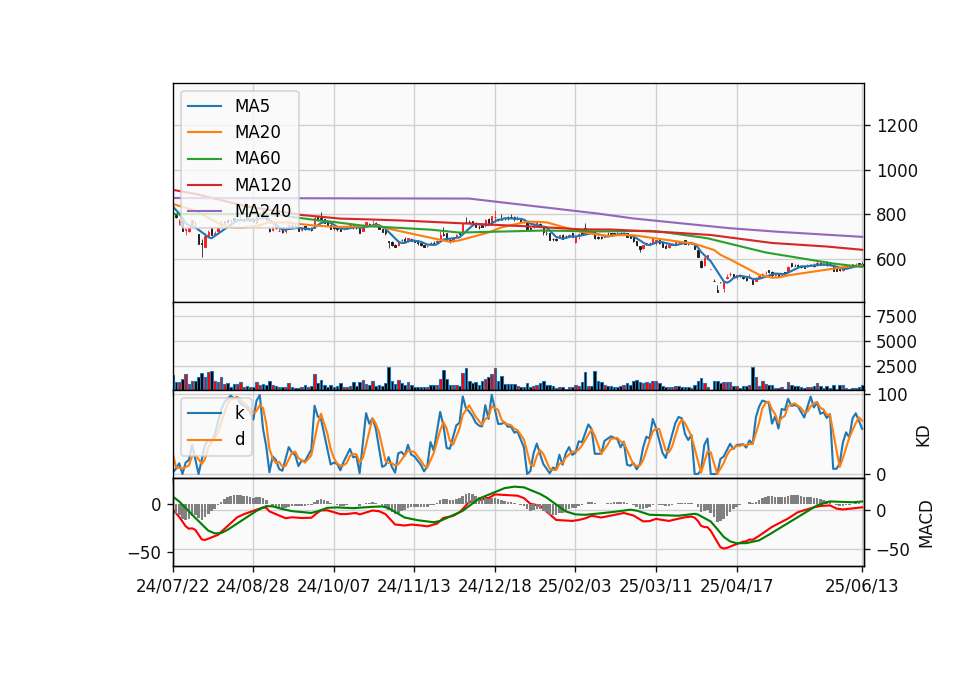Click the d legend label in KD panel
Viewport: 960px width, 690px height.
[240, 440]
